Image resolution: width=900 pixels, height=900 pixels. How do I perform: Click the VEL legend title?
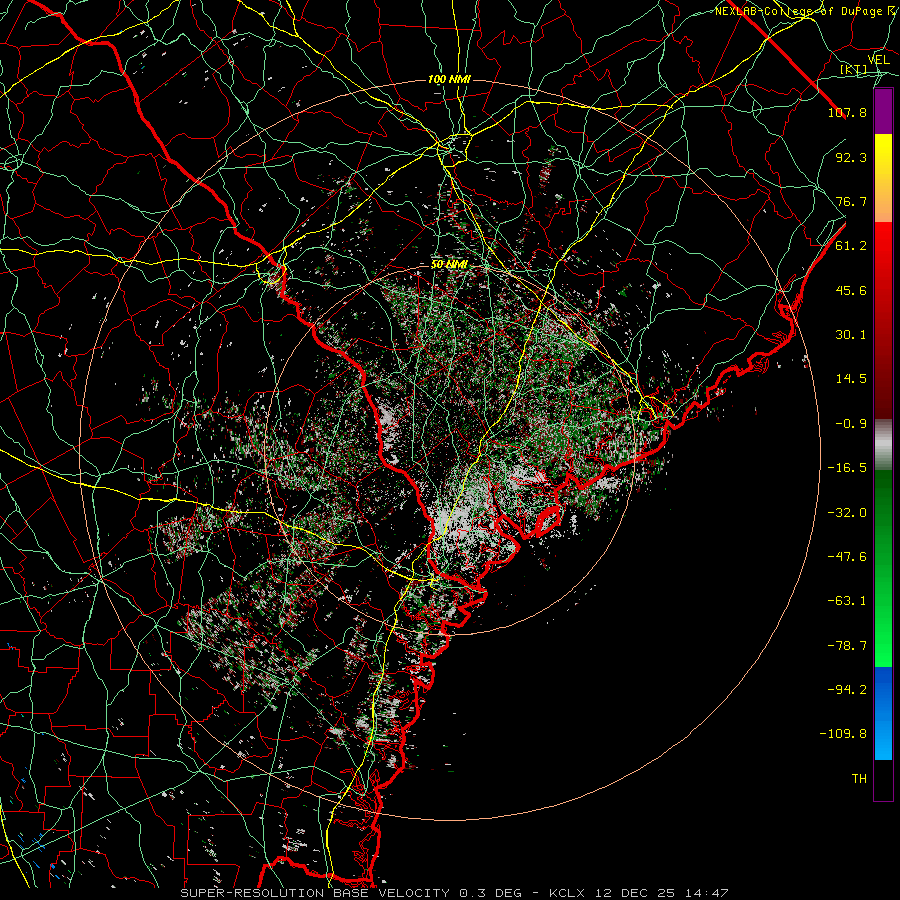pyautogui.click(x=878, y=60)
